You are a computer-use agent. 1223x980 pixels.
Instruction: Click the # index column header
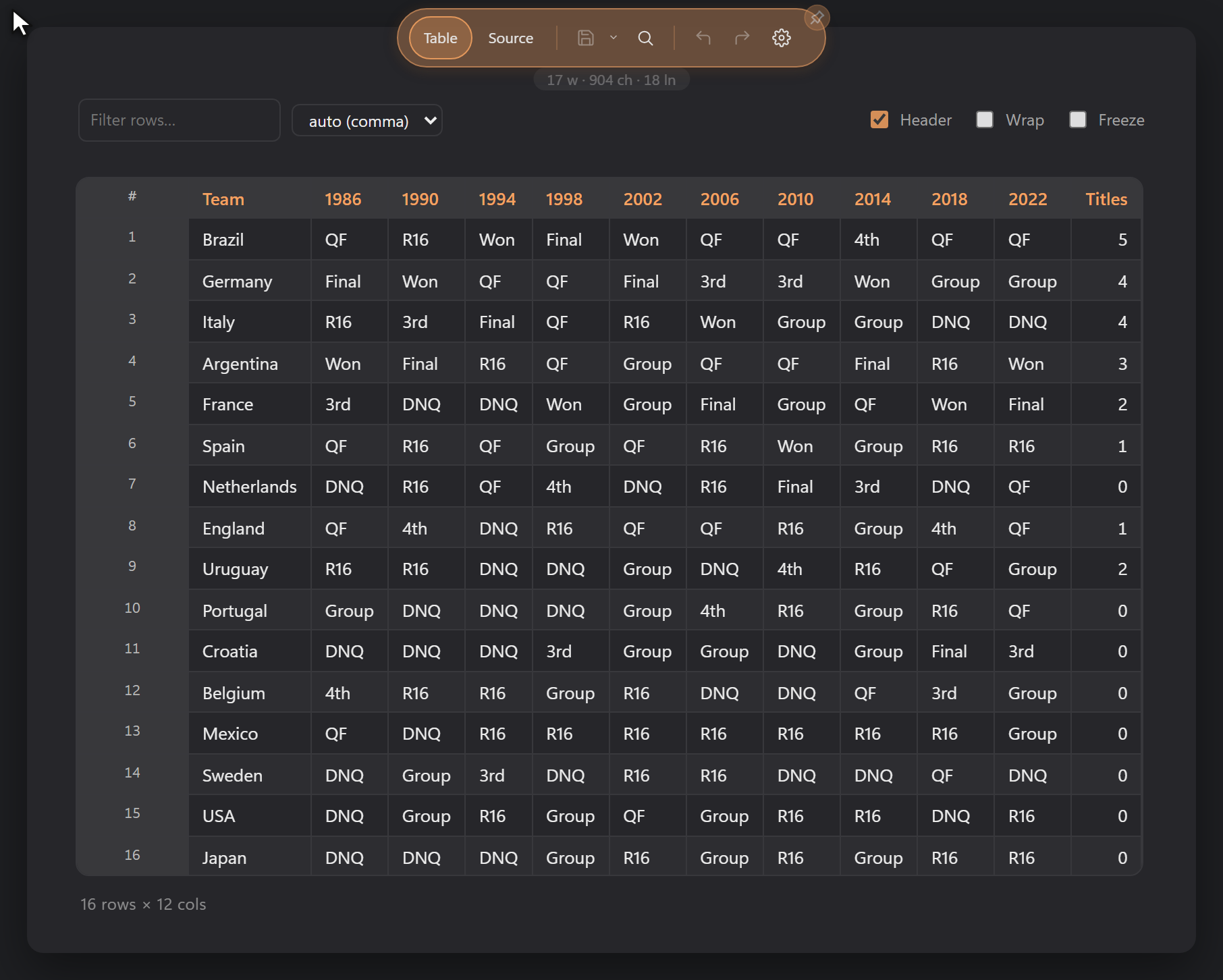point(132,196)
